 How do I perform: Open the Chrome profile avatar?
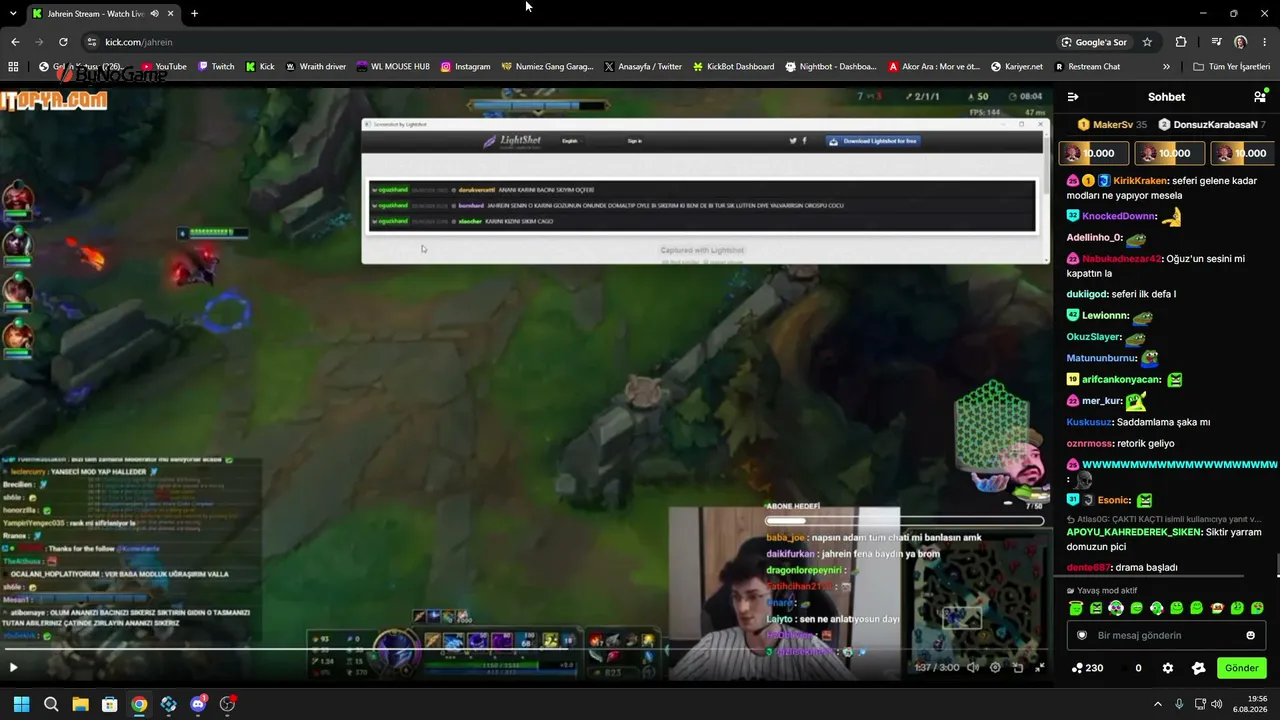[x=1240, y=42]
